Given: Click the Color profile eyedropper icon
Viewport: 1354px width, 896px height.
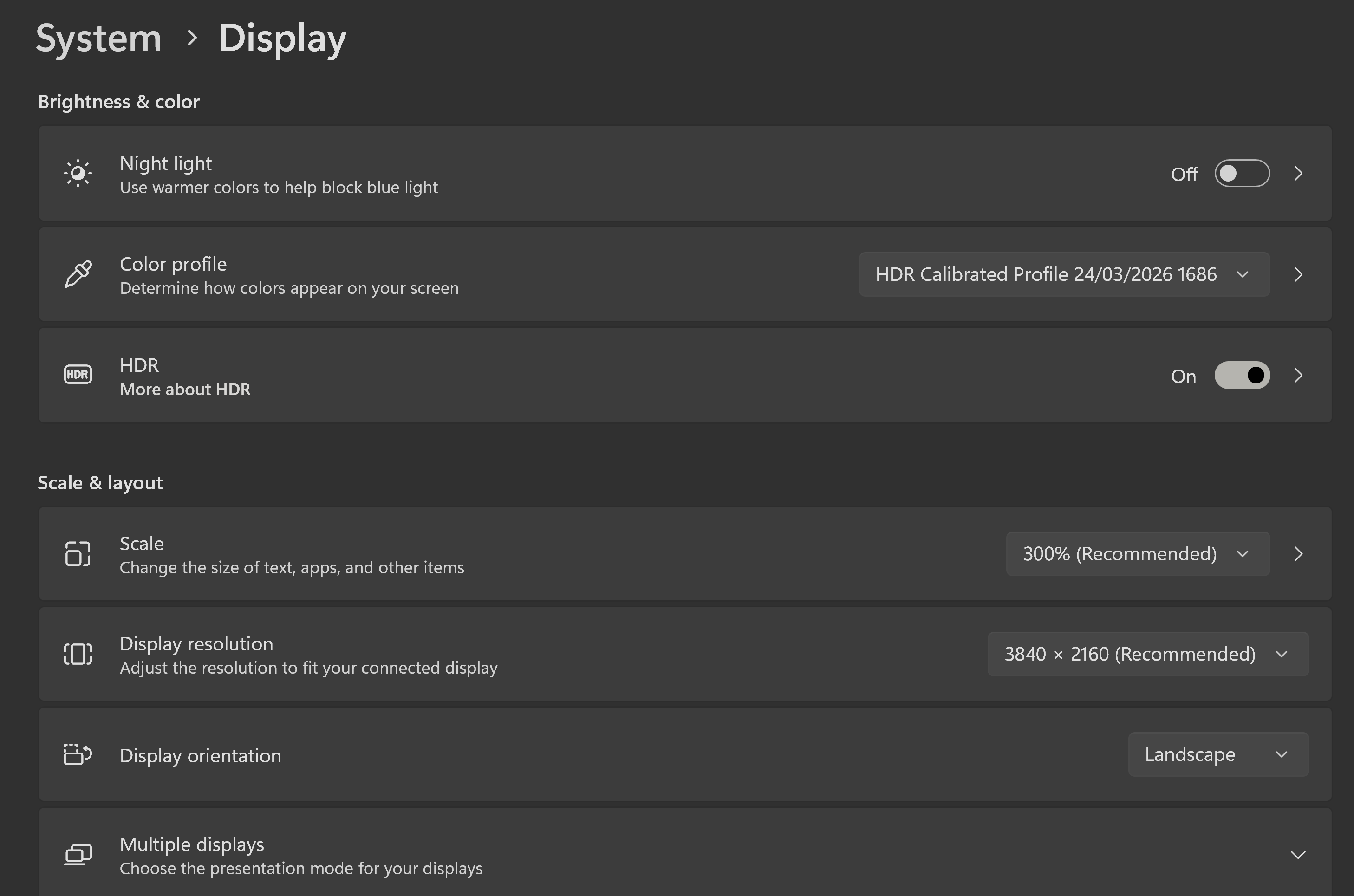Looking at the screenshot, I should pos(78,274).
